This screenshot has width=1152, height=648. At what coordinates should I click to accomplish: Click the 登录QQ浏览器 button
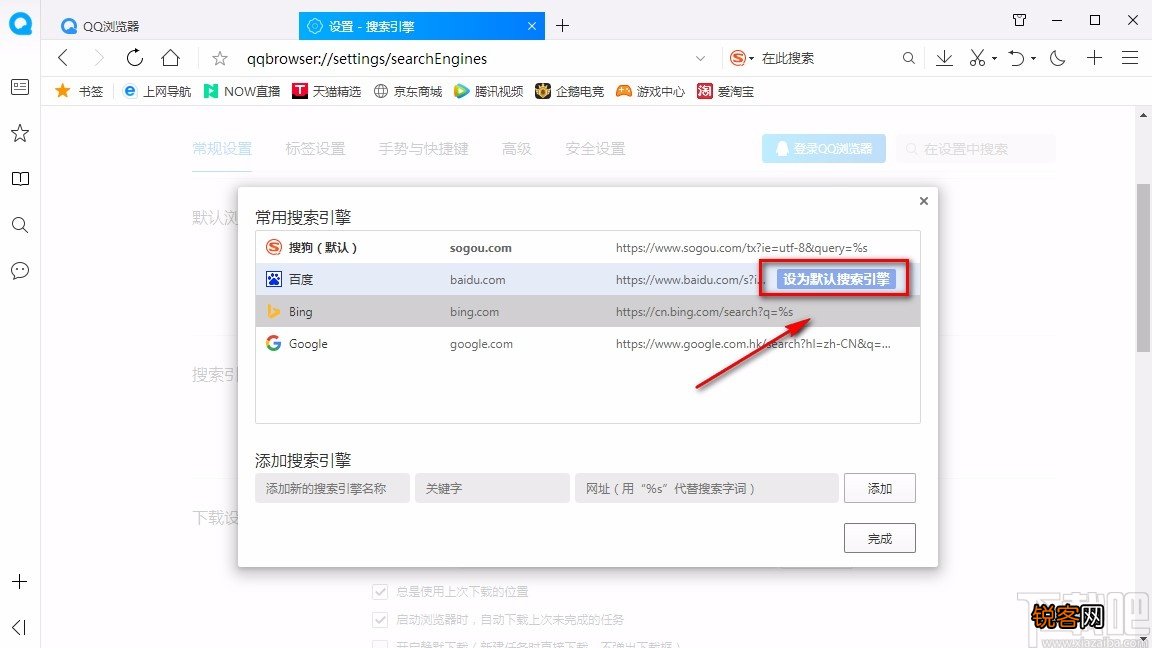(824, 148)
